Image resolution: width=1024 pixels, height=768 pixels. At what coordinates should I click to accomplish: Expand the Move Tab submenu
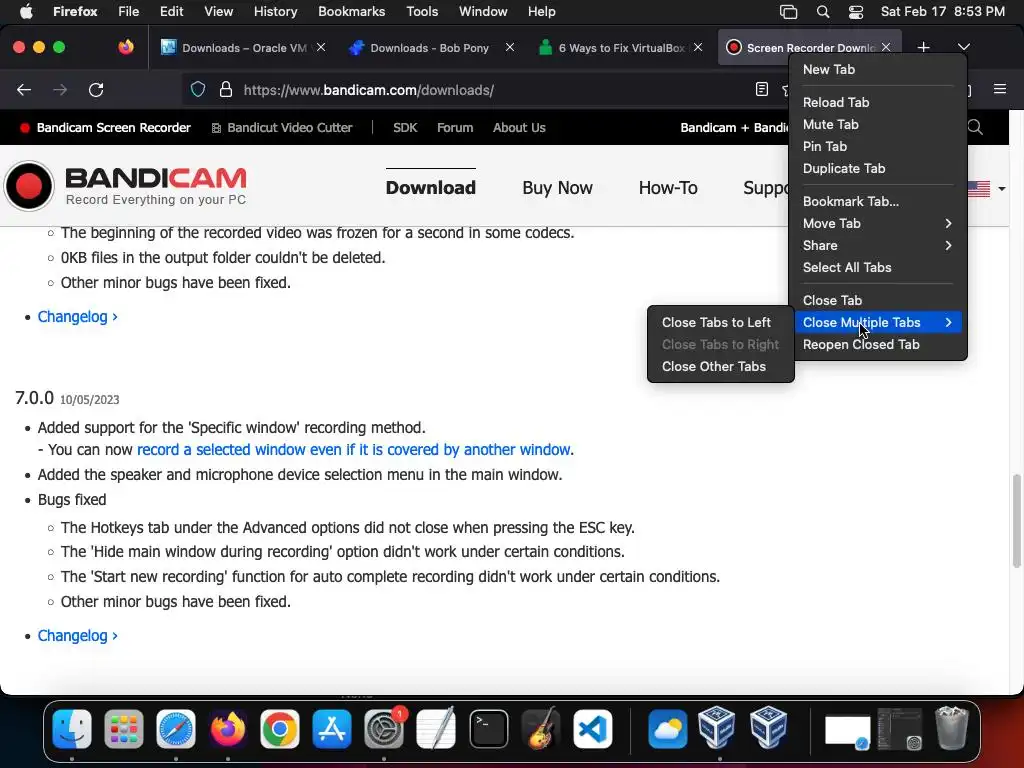tap(878, 223)
